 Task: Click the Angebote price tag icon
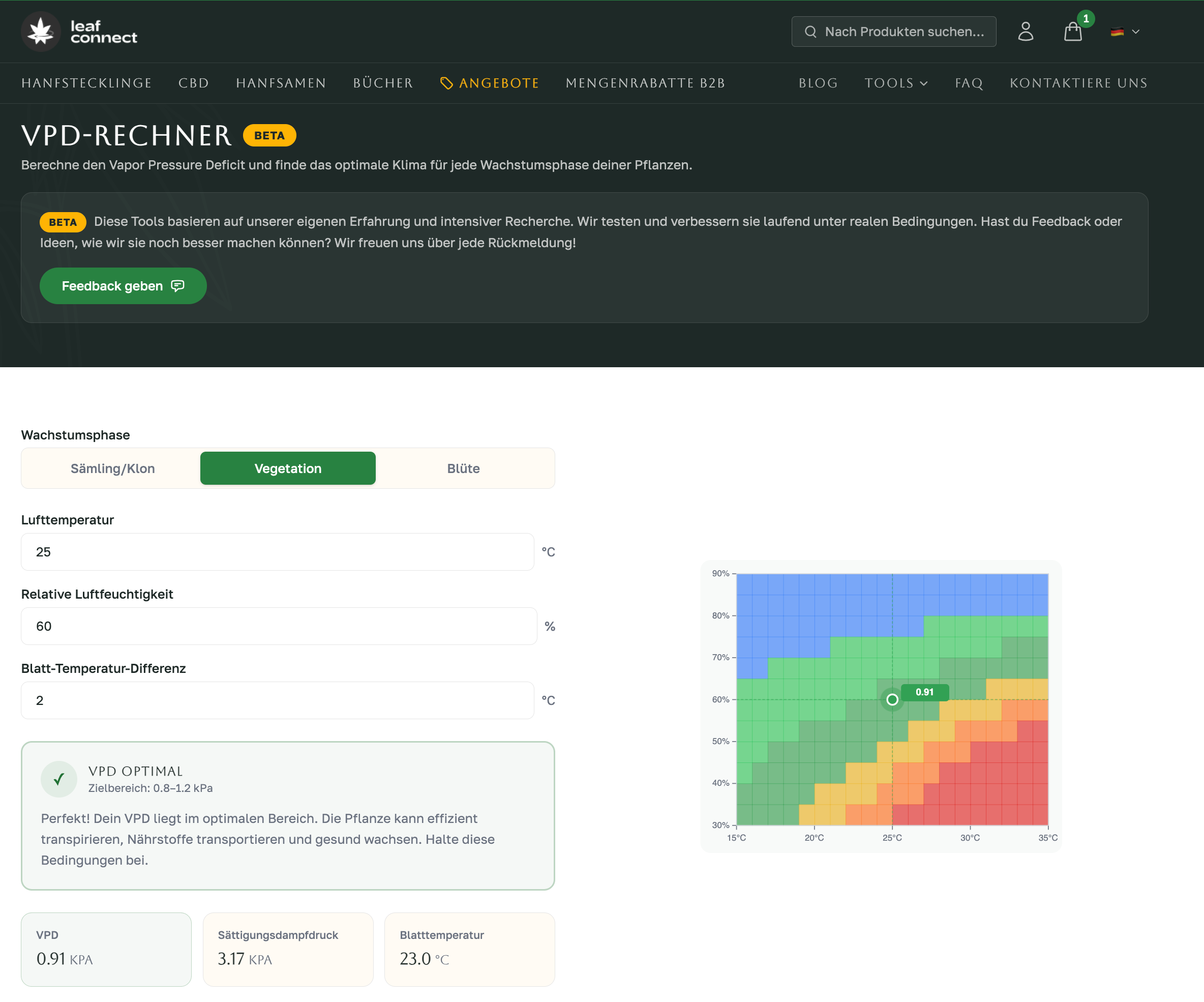[x=446, y=83]
